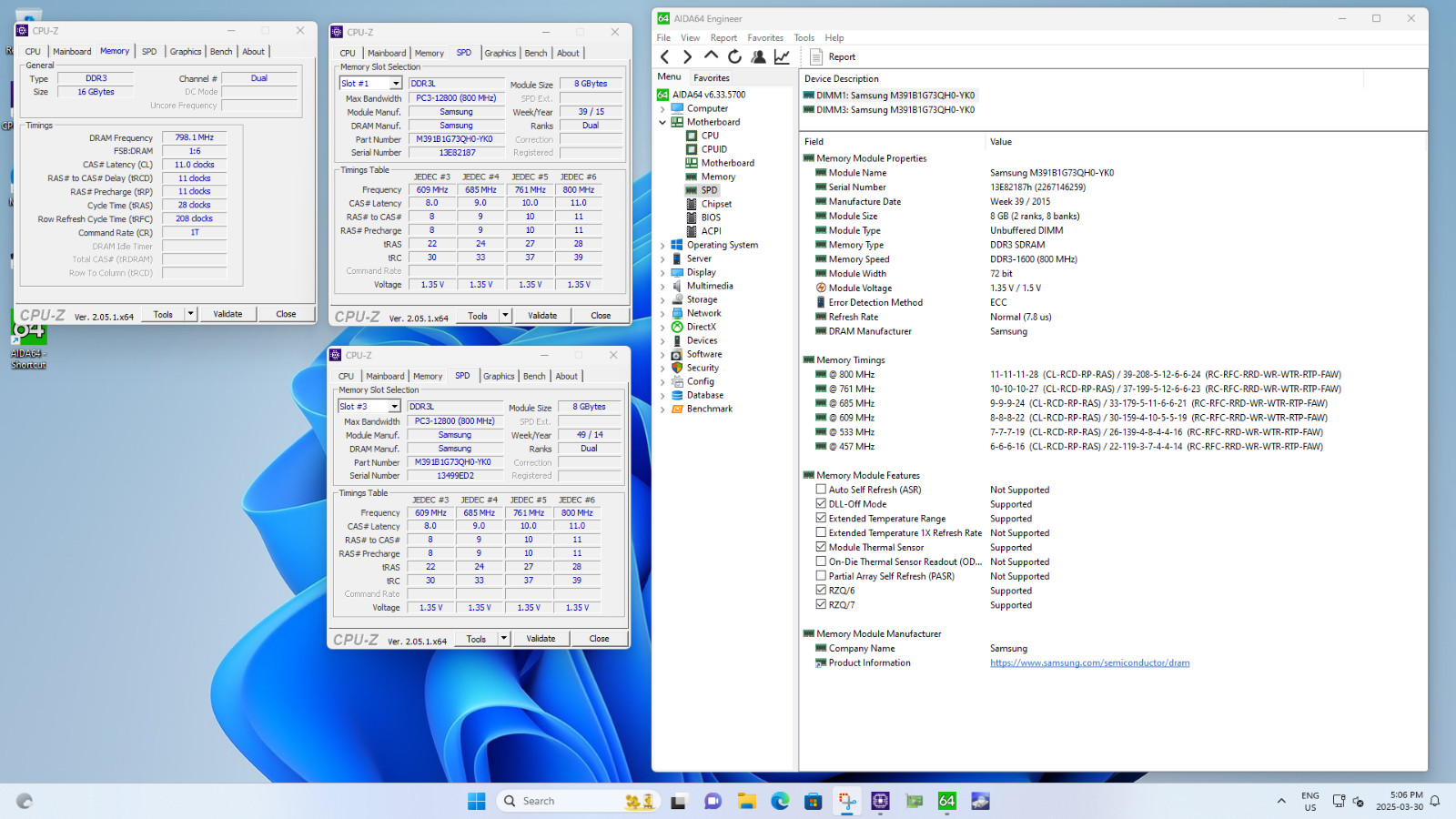The width and height of the screenshot is (1456, 819).
Task: Click the AIDA64 parent level up arrow
Action: [x=711, y=56]
